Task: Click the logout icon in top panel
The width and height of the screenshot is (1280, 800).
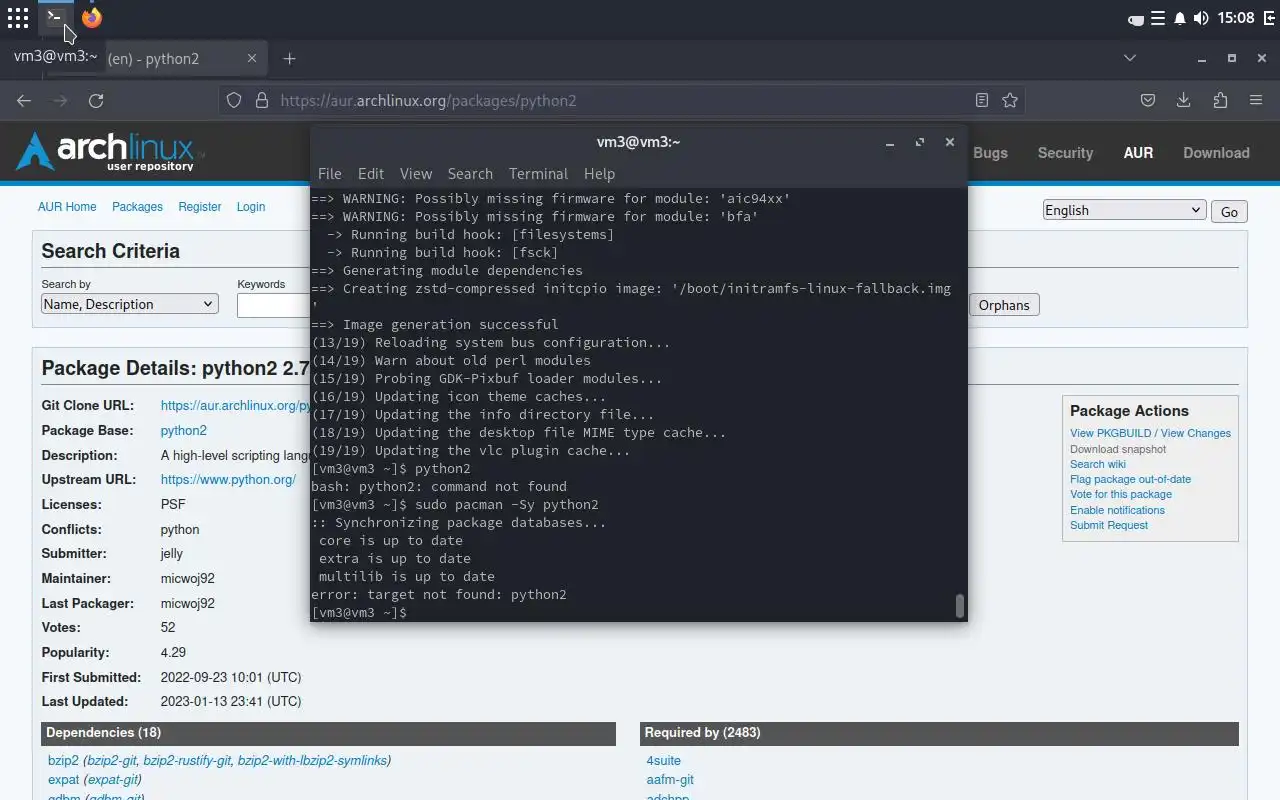Action: [1270, 18]
